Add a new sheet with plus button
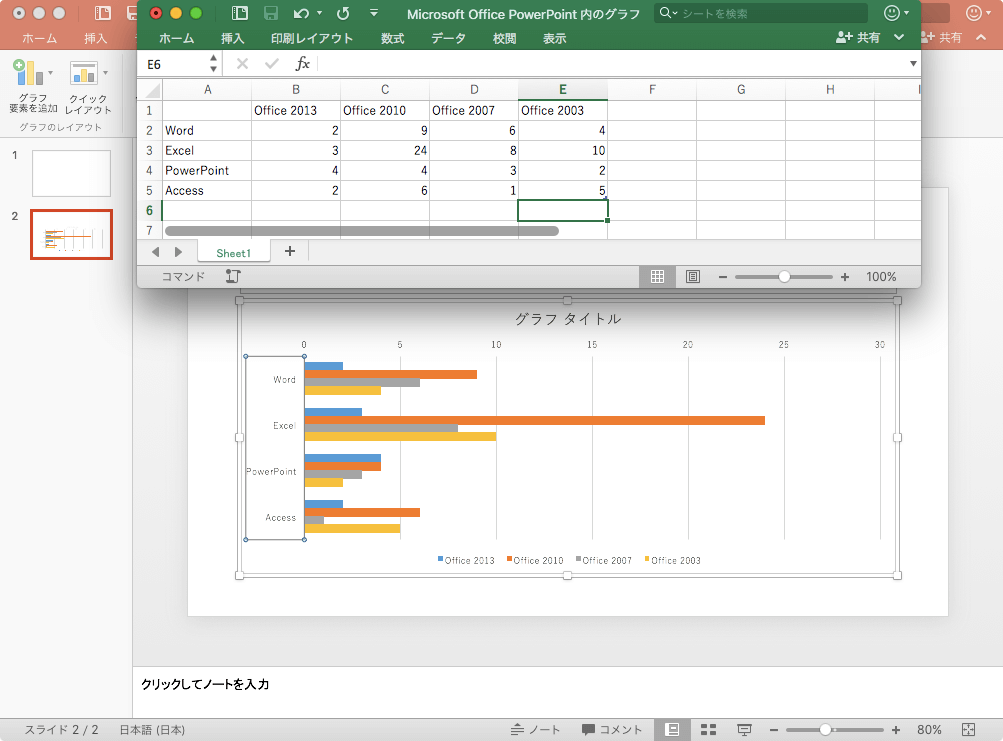The height and width of the screenshot is (741, 1003). (x=290, y=251)
